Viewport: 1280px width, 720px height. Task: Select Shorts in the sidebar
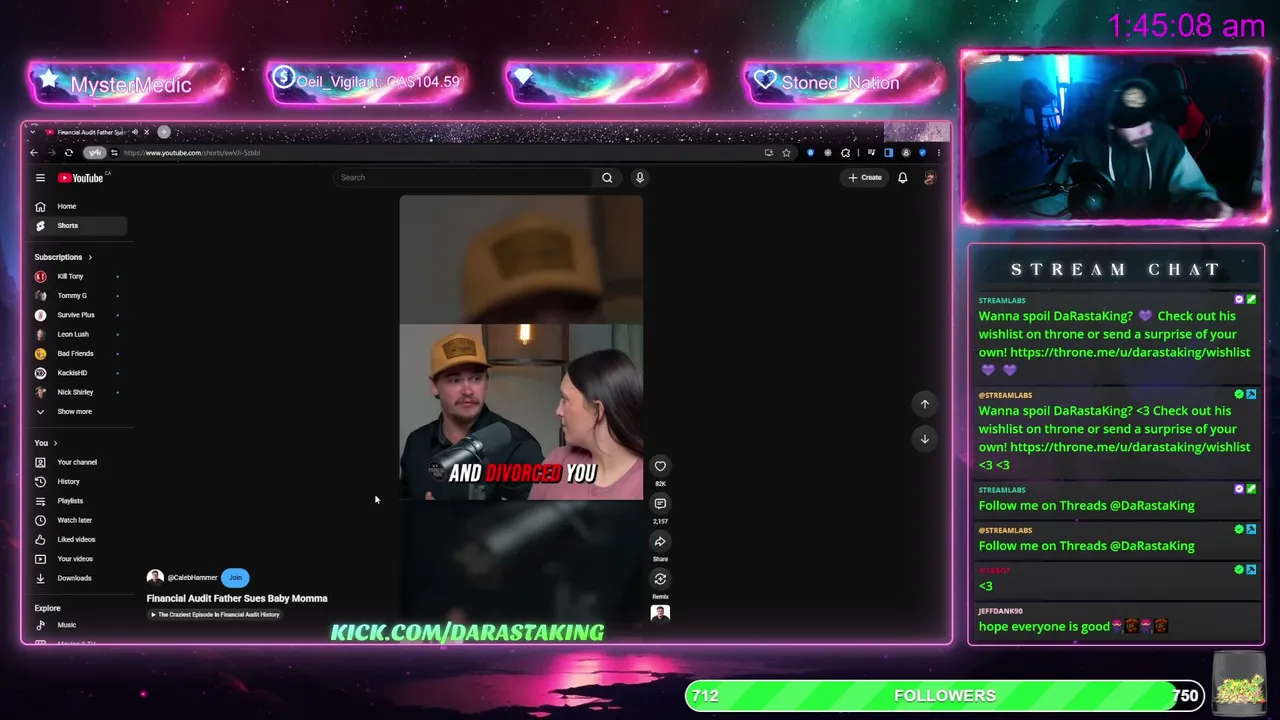77,226
